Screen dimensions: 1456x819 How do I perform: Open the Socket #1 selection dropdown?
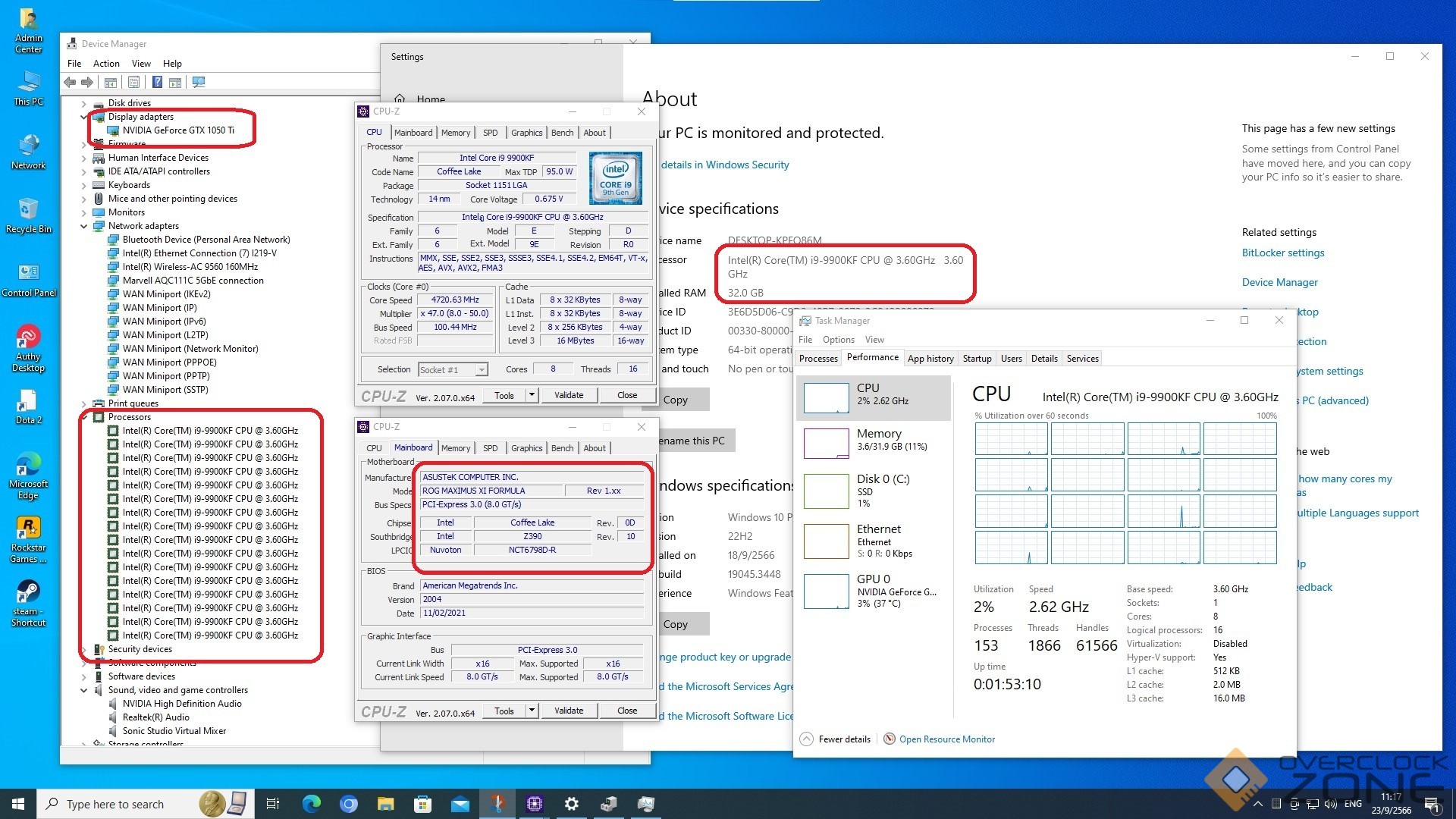pos(481,370)
